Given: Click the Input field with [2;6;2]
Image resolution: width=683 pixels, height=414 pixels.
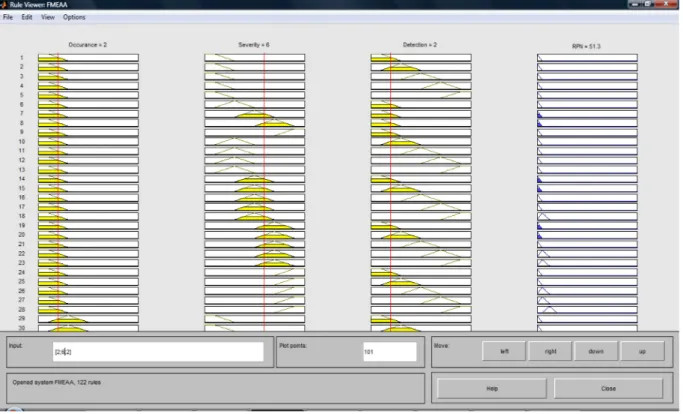Looking at the screenshot, I should click(x=159, y=353).
